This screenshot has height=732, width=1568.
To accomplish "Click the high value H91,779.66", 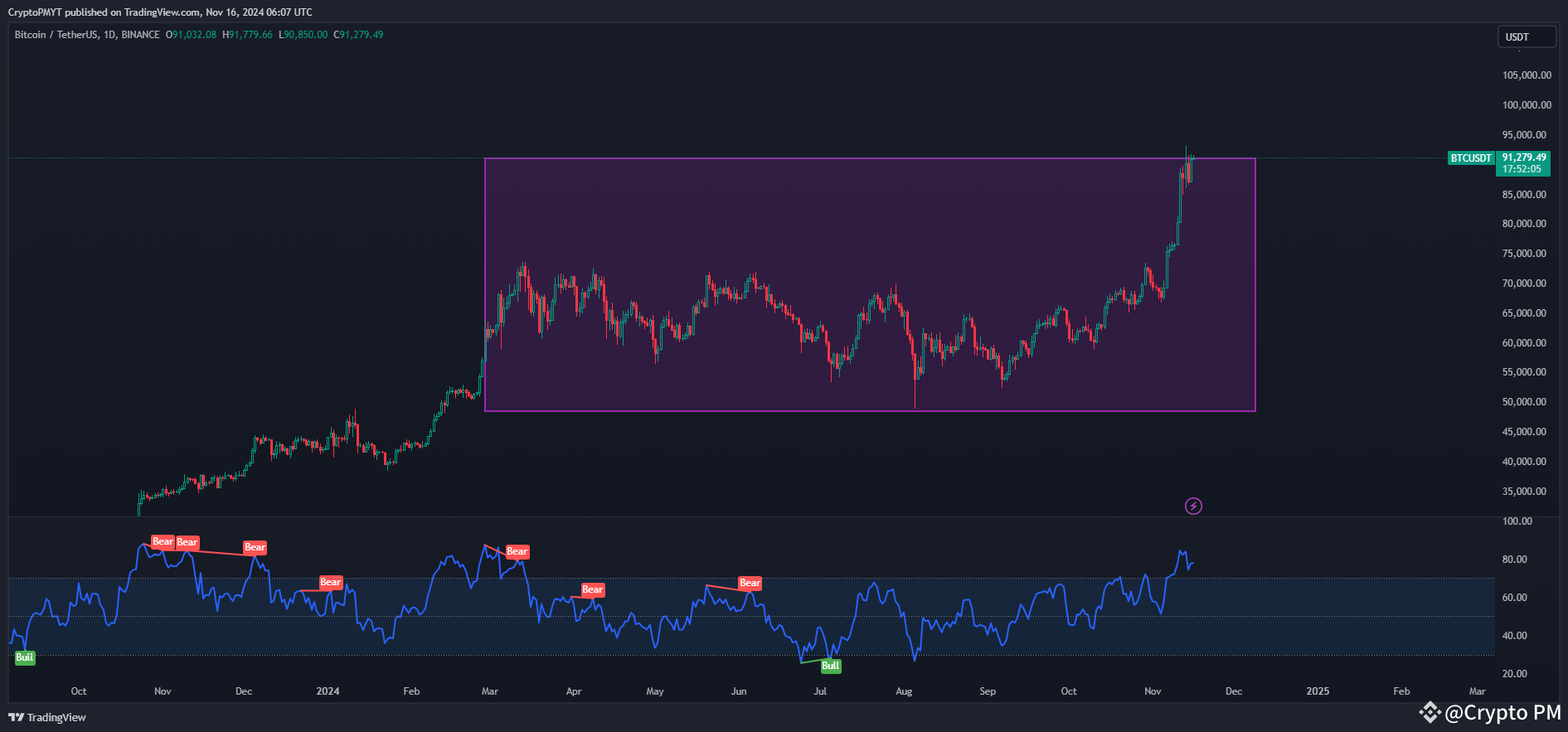I will click(x=247, y=35).
